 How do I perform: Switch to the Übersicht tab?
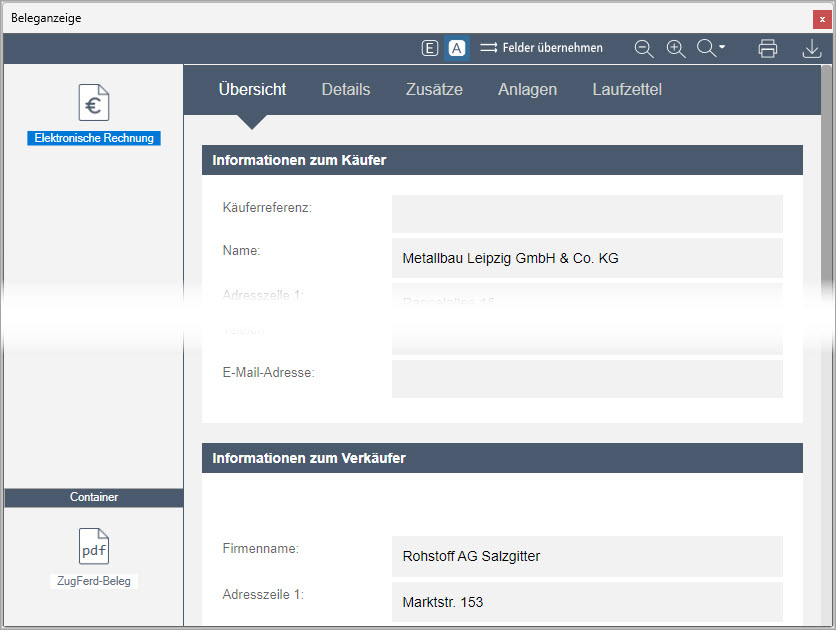252,90
